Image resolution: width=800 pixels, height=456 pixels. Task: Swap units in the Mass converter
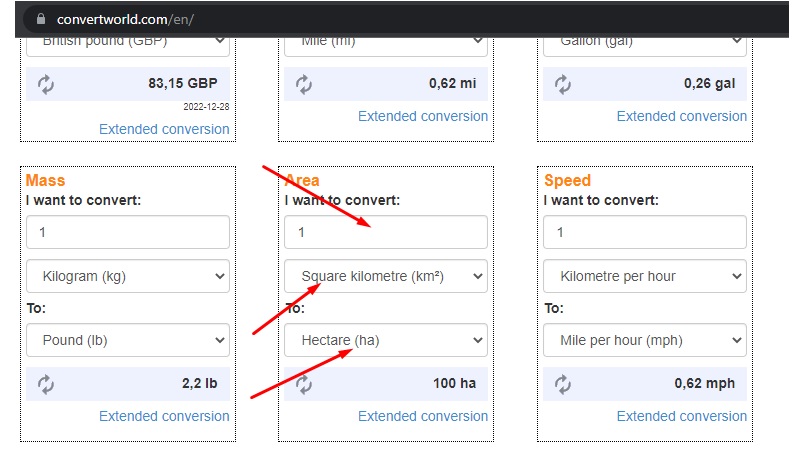(46, 384)
